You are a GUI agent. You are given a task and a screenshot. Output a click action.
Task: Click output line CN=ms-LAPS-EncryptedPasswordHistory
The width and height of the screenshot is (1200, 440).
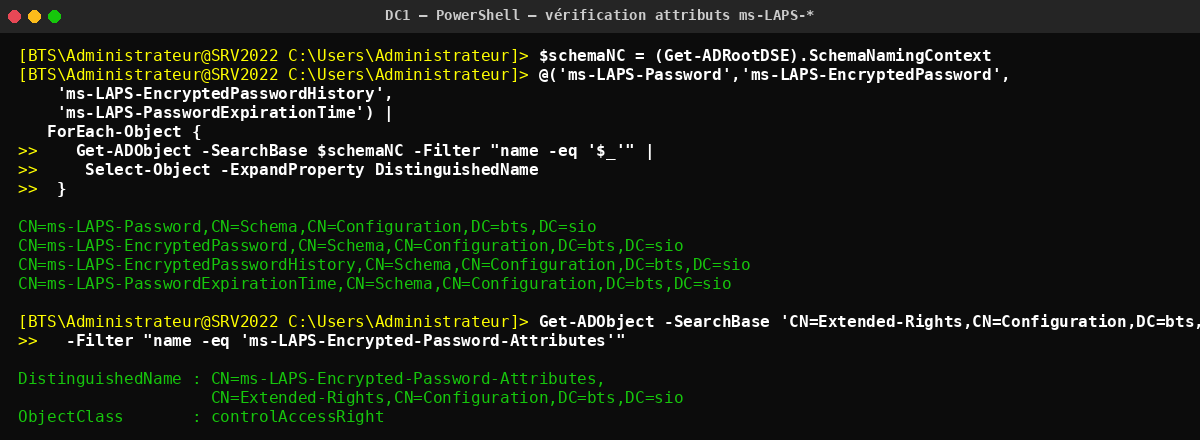[x=384, y=265]
